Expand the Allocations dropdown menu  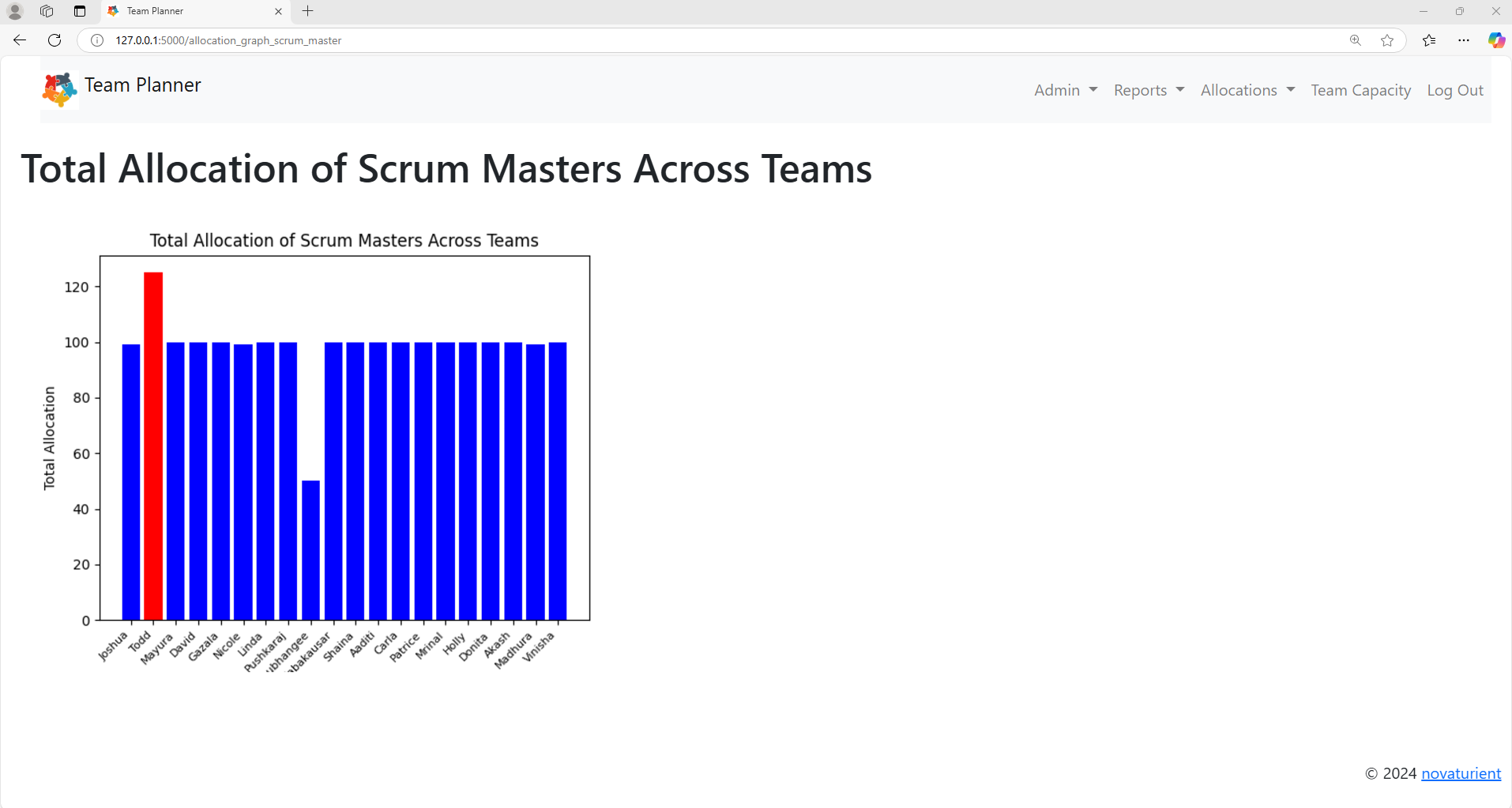click(x=1247, y=90)
